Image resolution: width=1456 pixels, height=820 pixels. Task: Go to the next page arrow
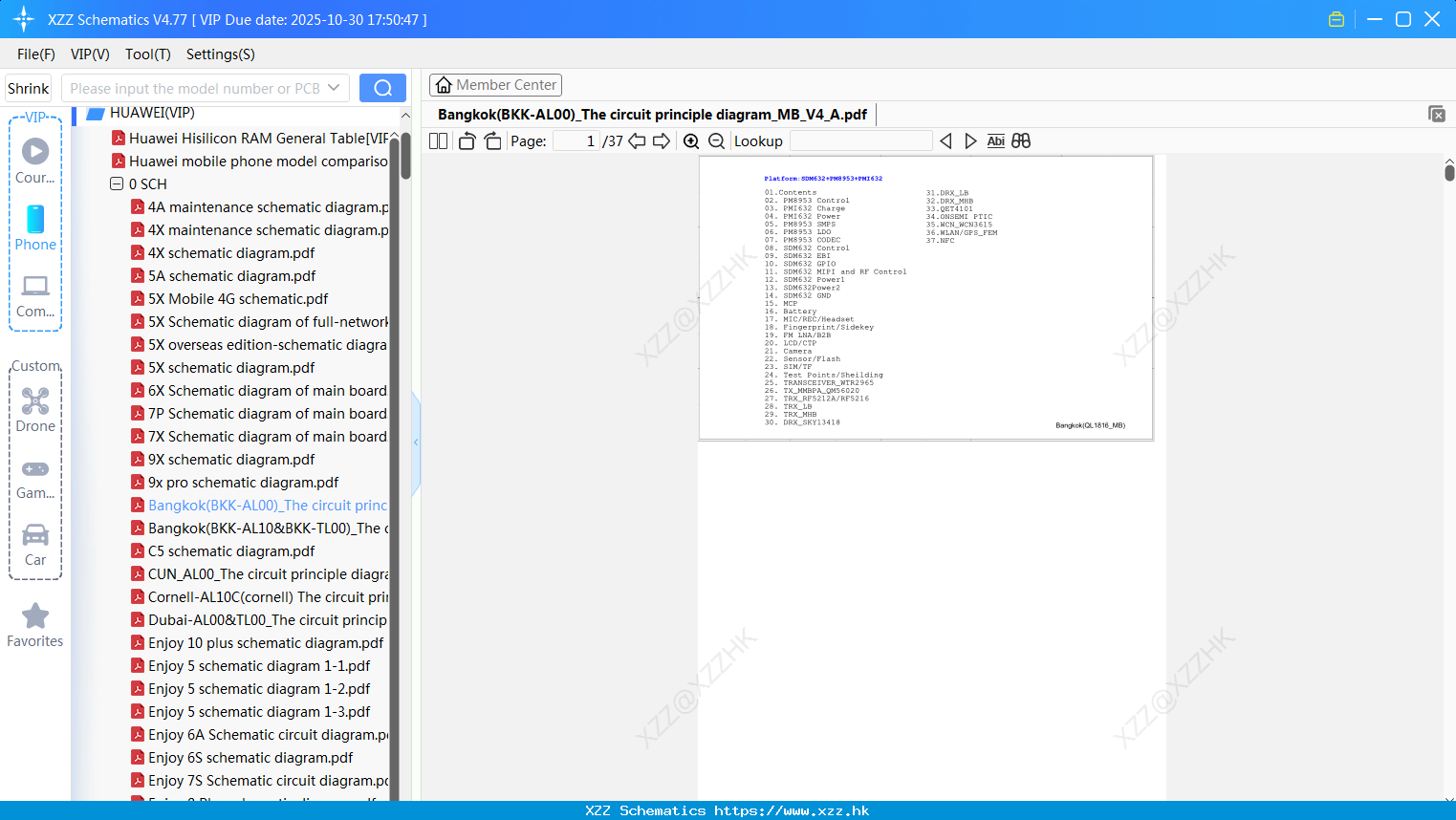click(662, 141)
